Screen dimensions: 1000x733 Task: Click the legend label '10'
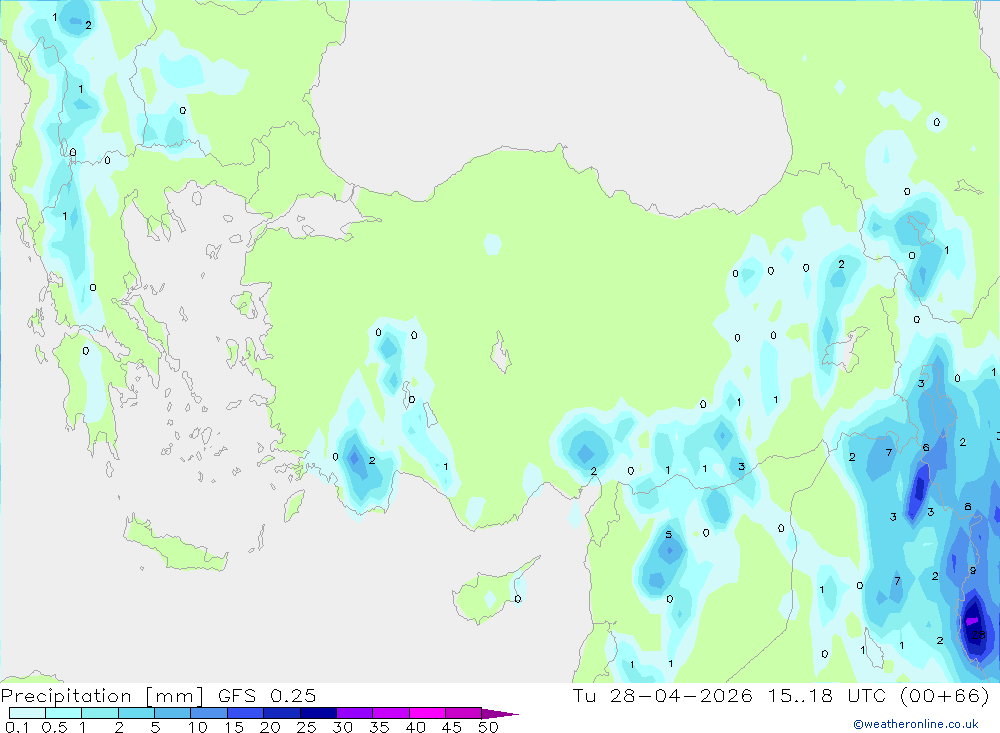(198, 727)
